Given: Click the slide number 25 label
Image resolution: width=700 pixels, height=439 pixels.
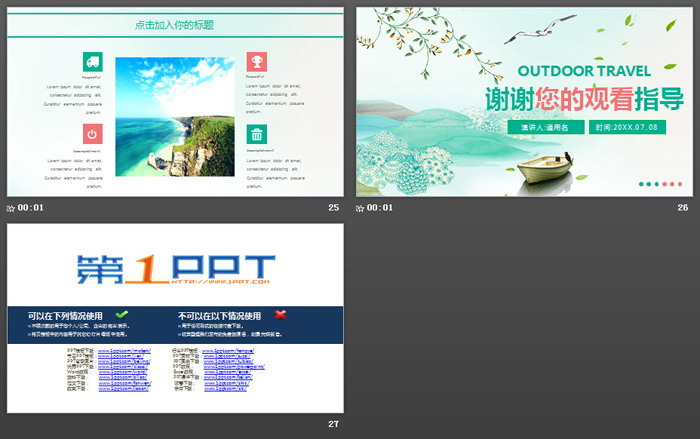Looking at the screenshot, I should click(x=333, y=208).
